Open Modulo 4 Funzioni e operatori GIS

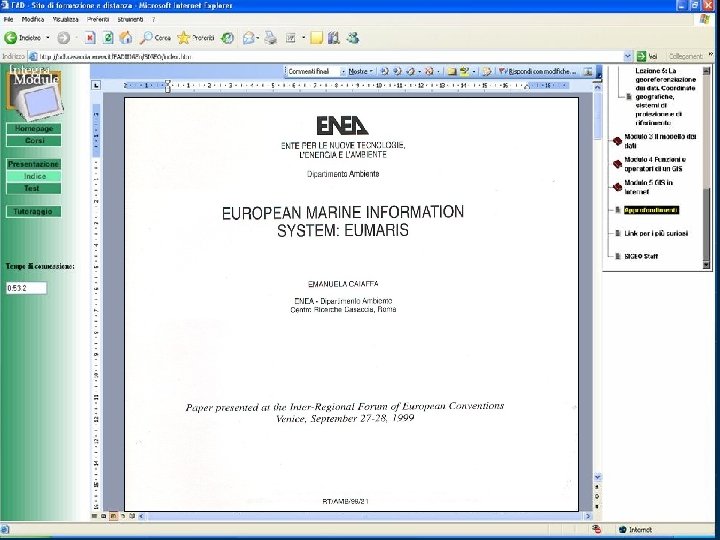point(655,164)
